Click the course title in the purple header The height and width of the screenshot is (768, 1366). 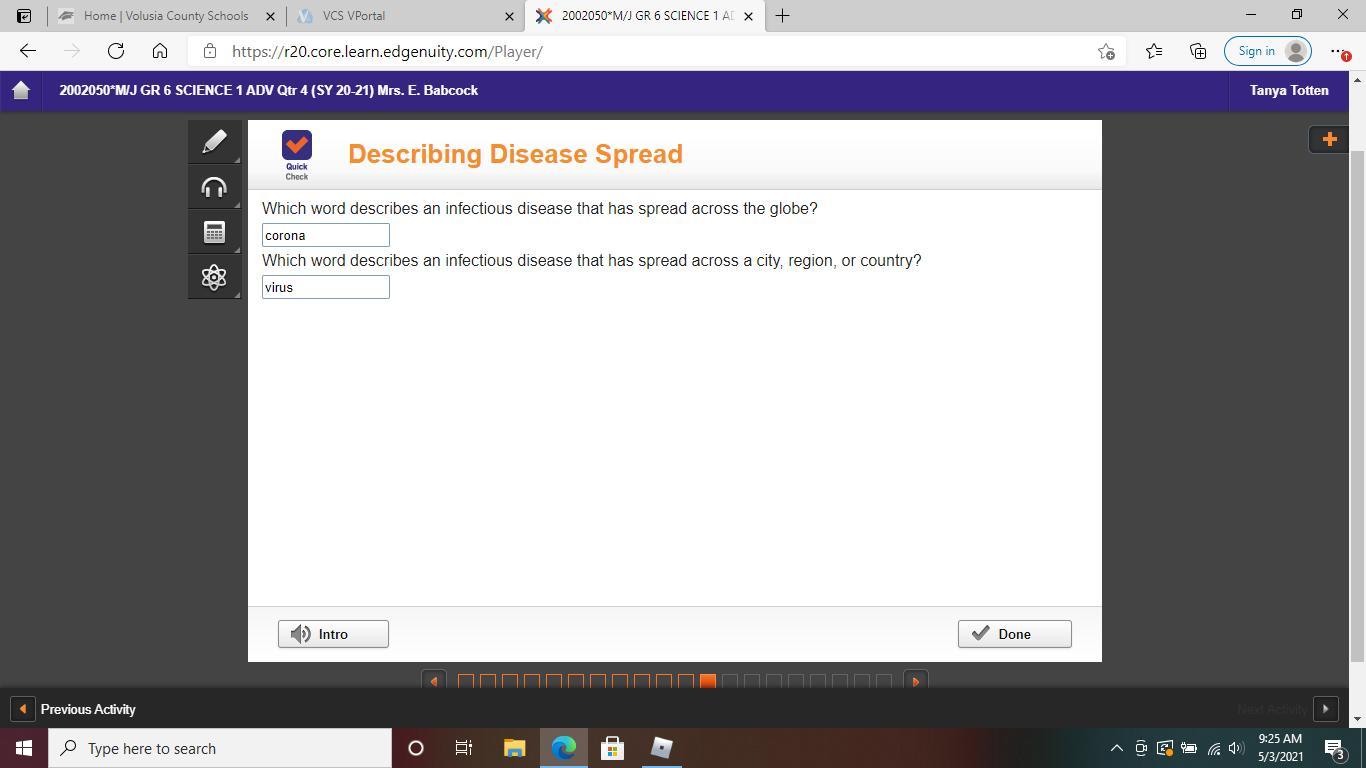(268, 90)
